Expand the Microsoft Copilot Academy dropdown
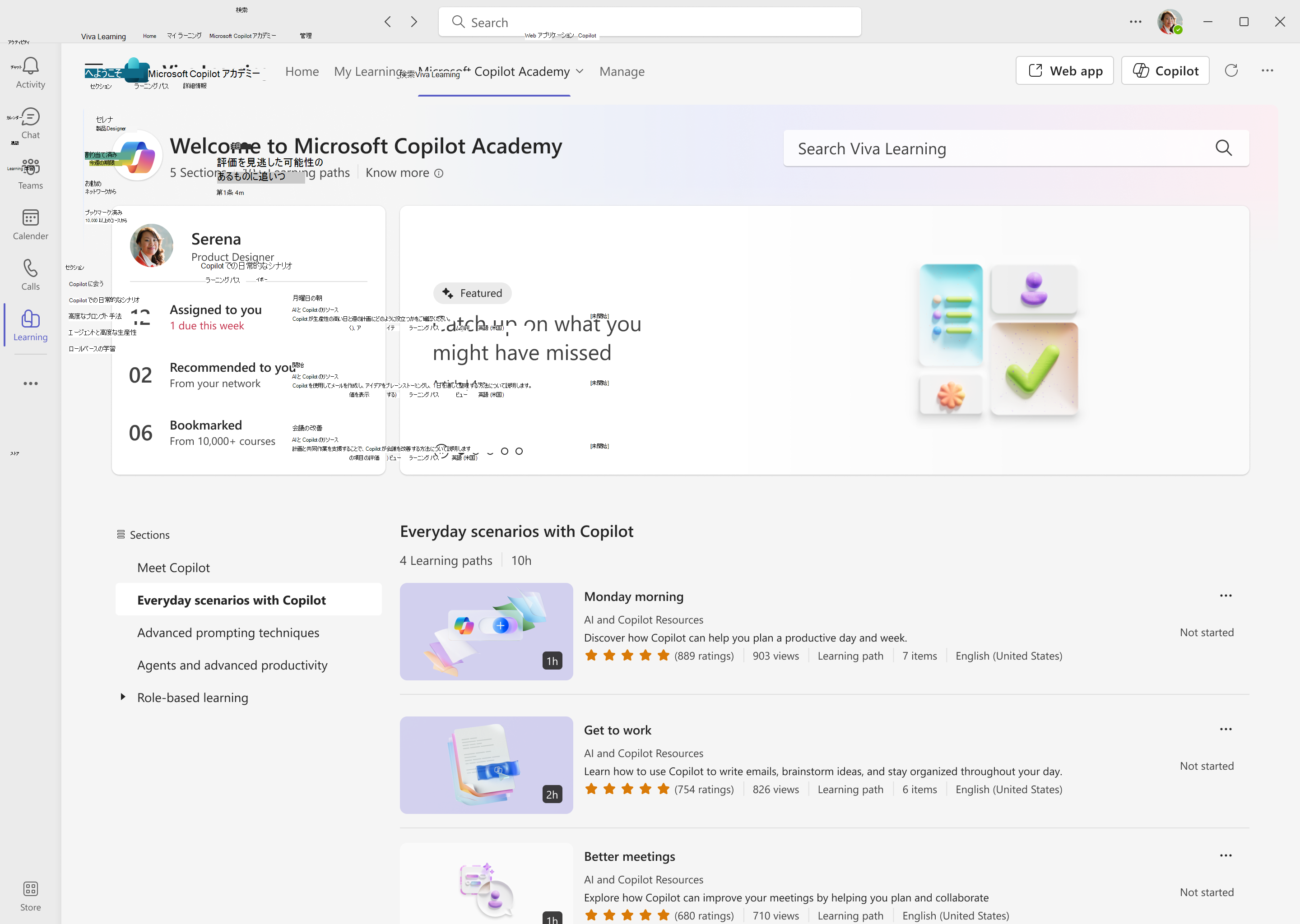Viewport: 1300px width, 924px height. (x=580, y=71)
